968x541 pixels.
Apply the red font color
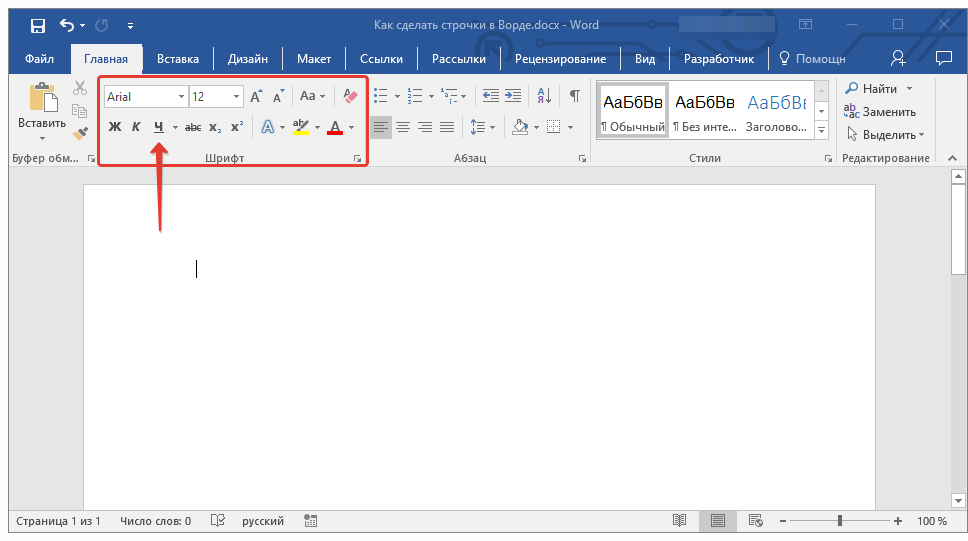point(335,127)
